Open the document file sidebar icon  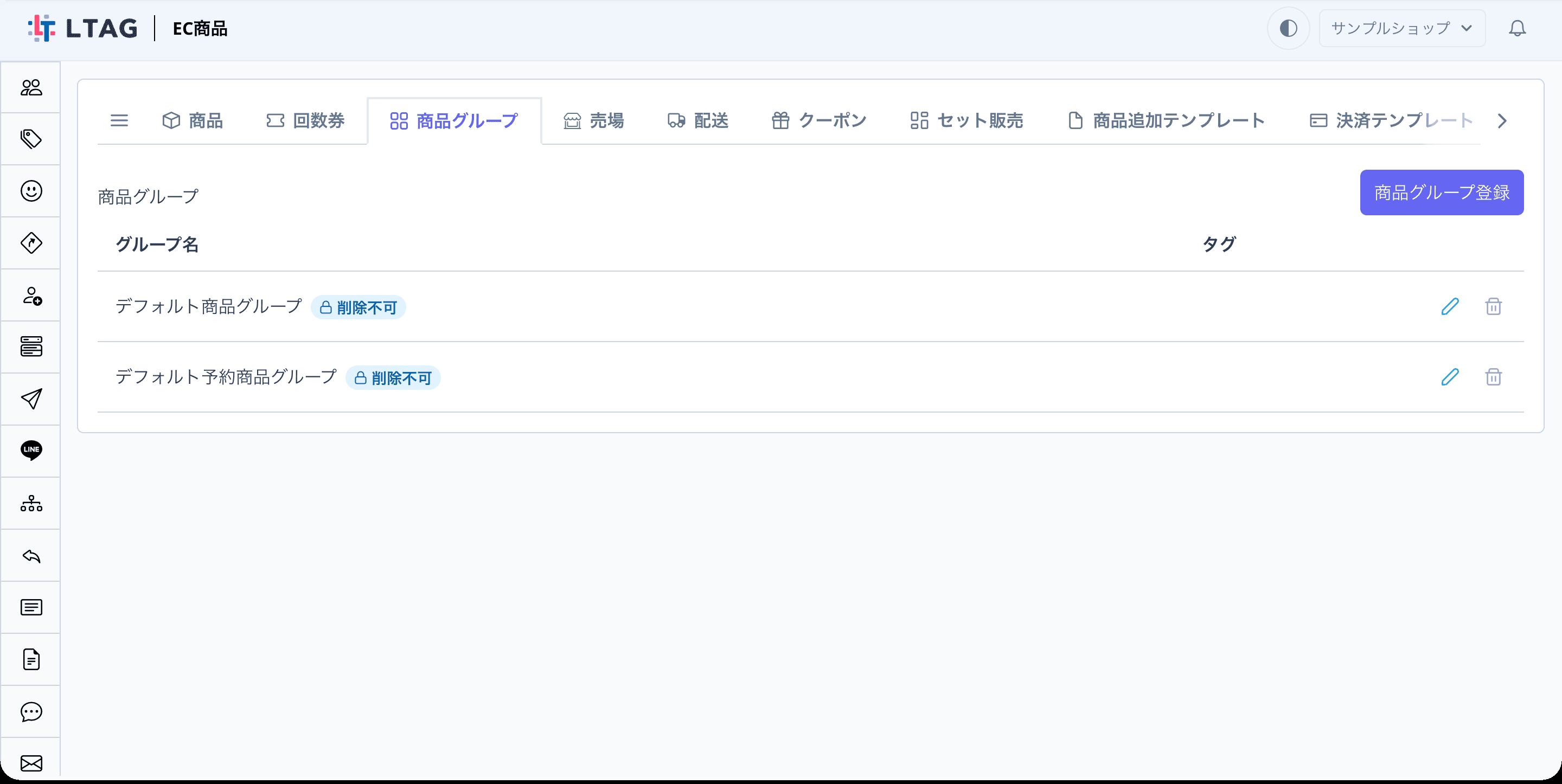tap(31, 659)
